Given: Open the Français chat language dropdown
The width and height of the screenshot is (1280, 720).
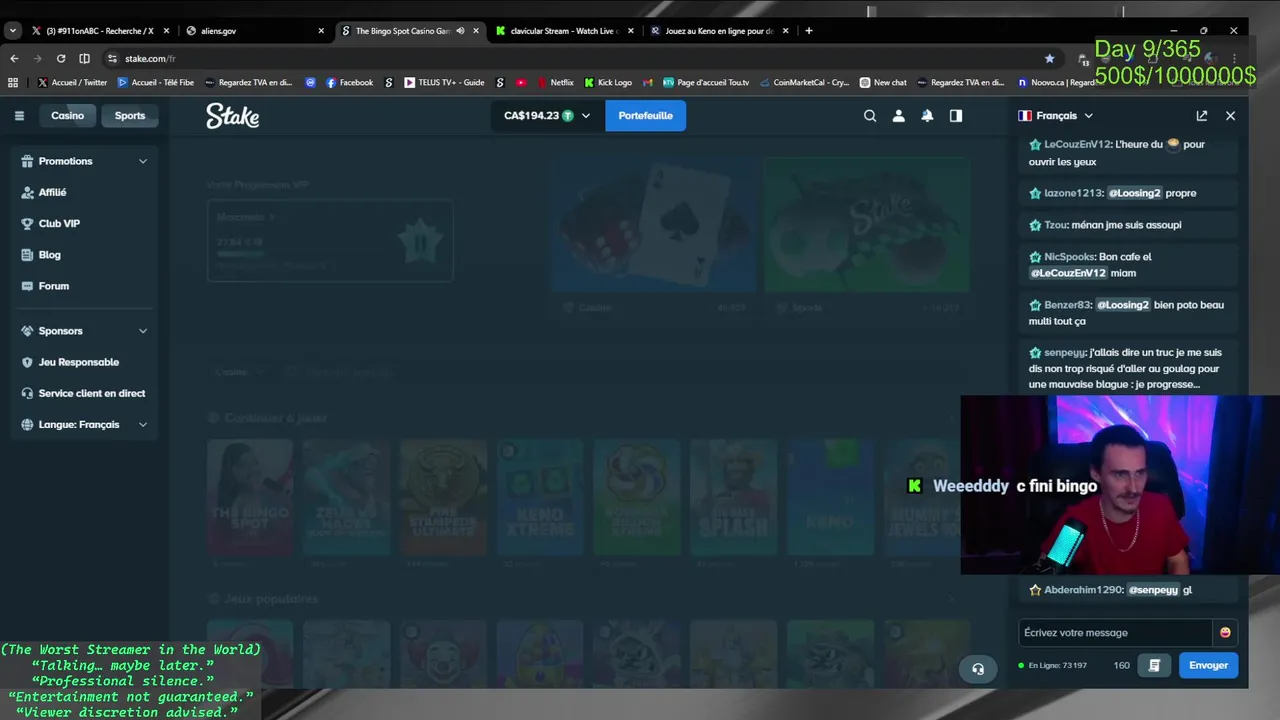Looking at the screenshot, I should click(x=1056, y=116).
